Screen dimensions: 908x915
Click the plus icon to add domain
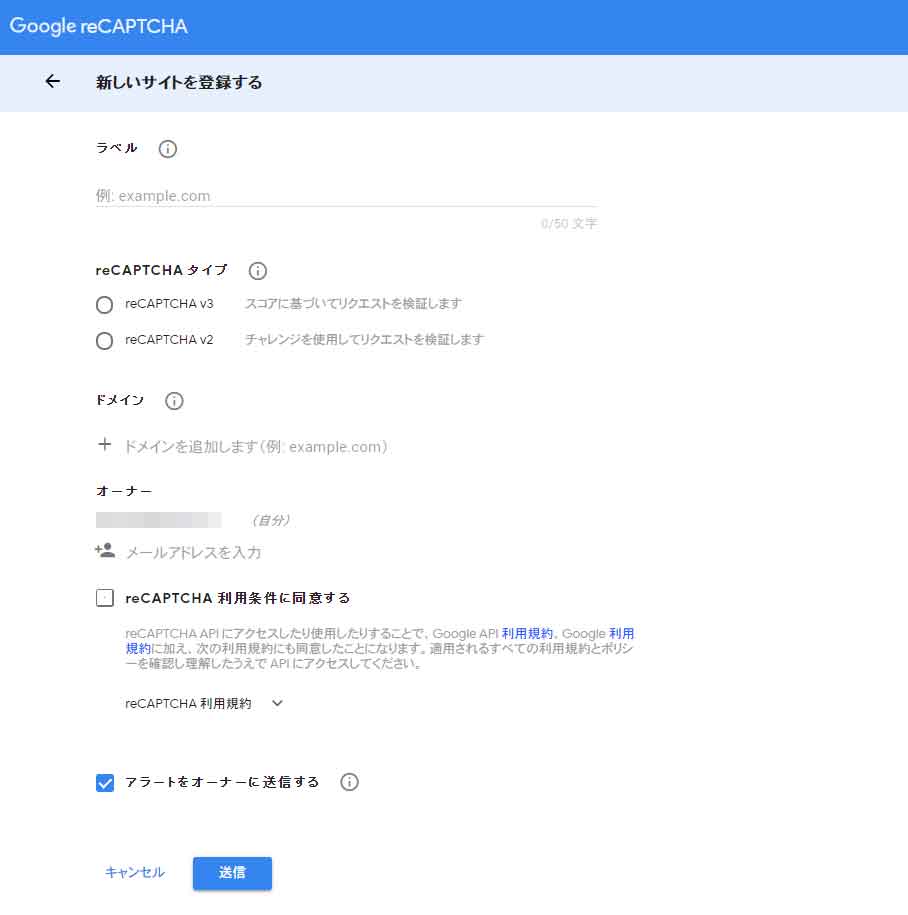104,446
